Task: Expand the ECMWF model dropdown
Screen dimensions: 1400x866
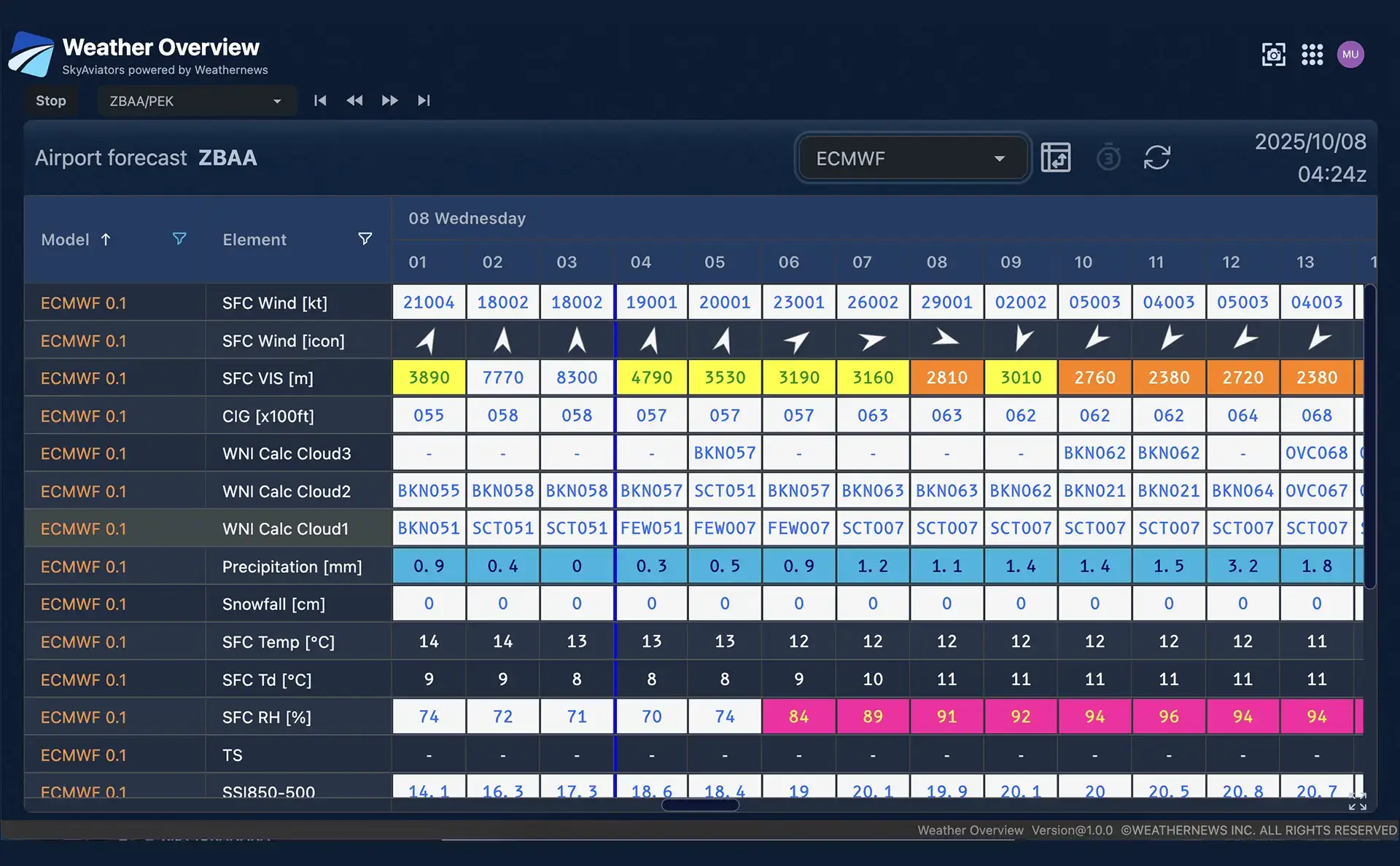Action: [x=911, y=158]
